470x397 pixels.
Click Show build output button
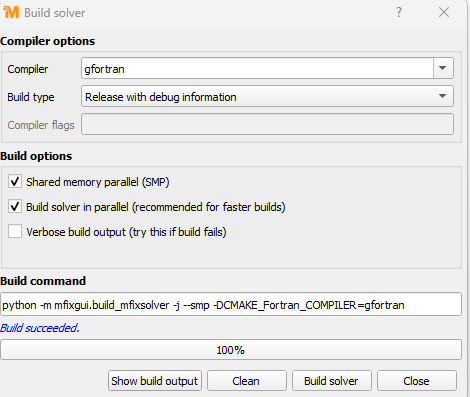[x=155, y=381]
